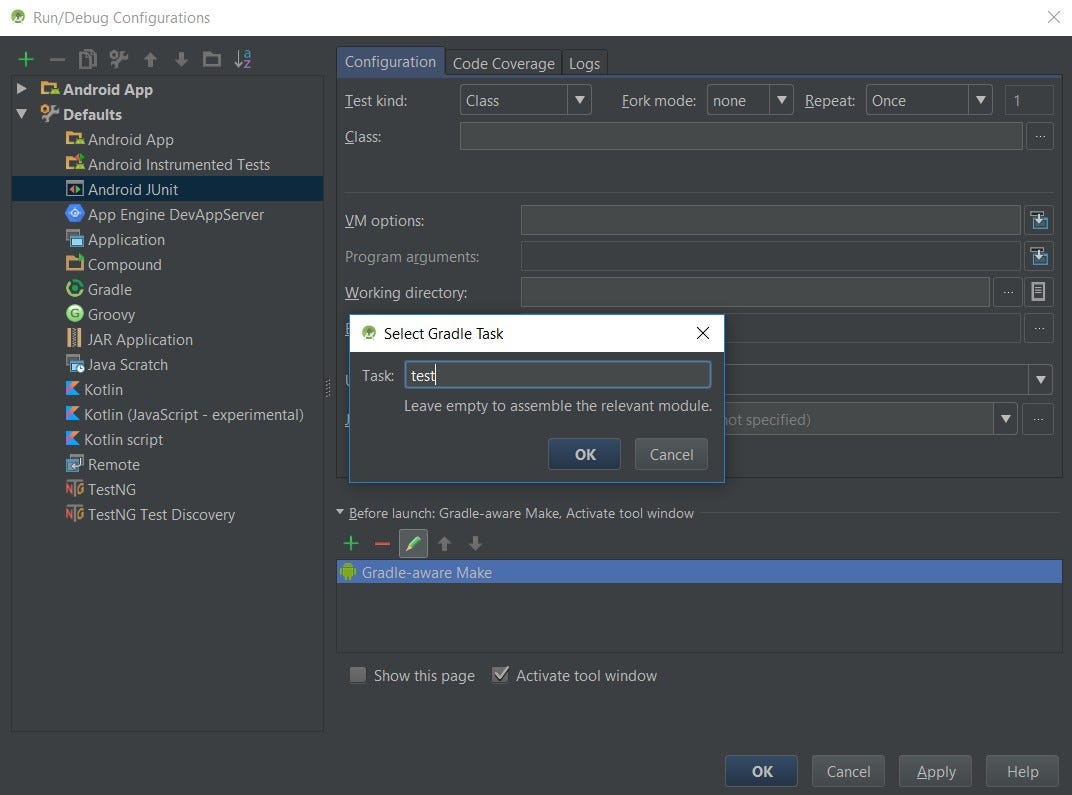Collapse the Defaults tree group

coord(22,113)
